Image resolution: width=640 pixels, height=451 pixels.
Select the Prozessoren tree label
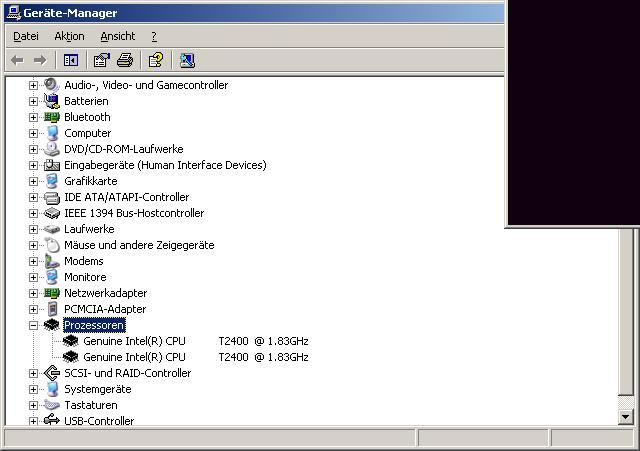coord(94,325)
